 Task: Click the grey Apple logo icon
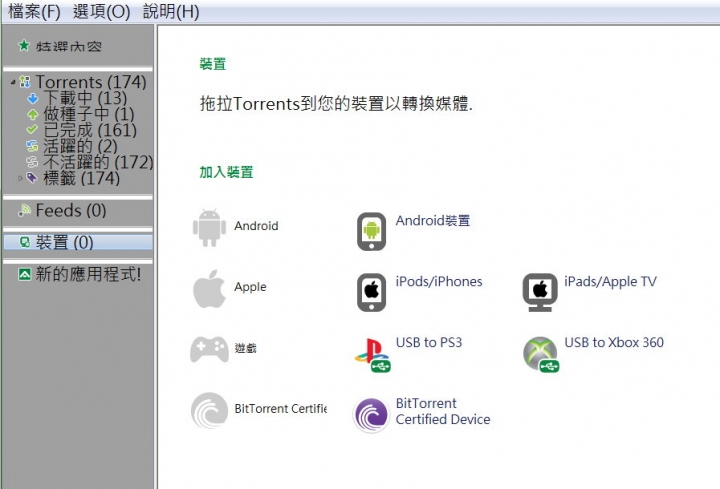[209, 289]
